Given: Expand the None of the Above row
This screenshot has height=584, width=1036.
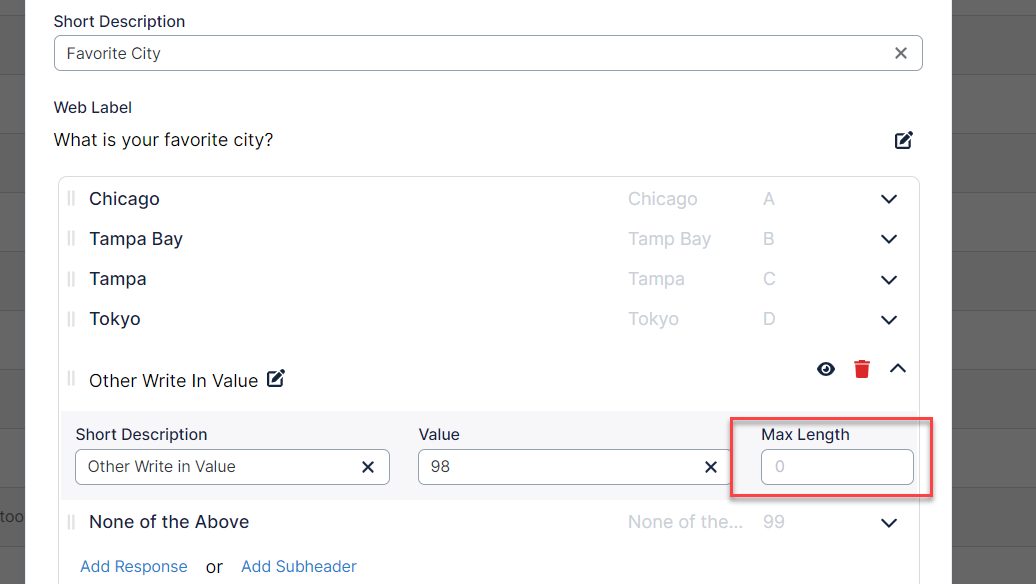Looking at the screenshot, I should [x=888, y=523].
